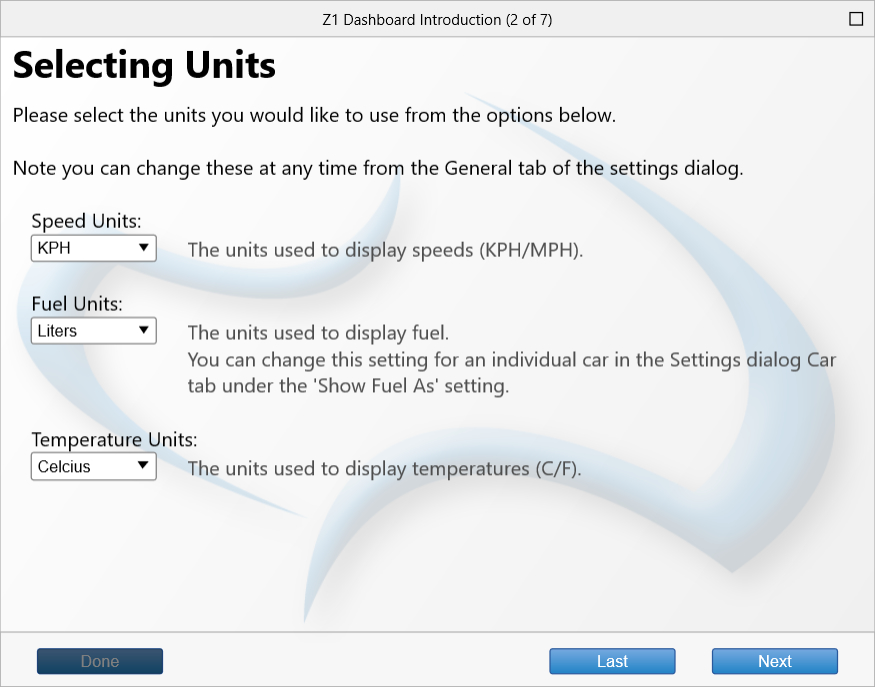875x687 pixels.
Task: Click the note about the General tab of settings
Action: pyautogui.click(x=378, y=168)
